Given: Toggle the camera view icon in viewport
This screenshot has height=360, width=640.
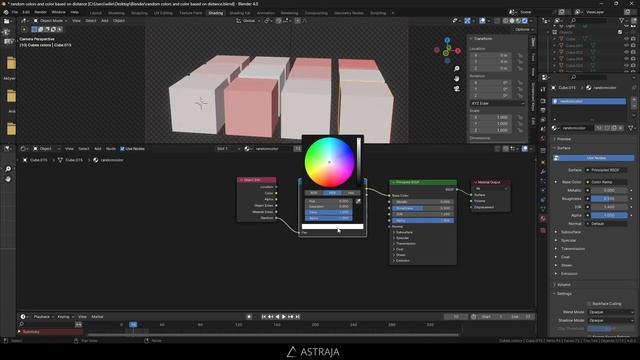Looking at the screenshot, I should click(x=457, y=88).
